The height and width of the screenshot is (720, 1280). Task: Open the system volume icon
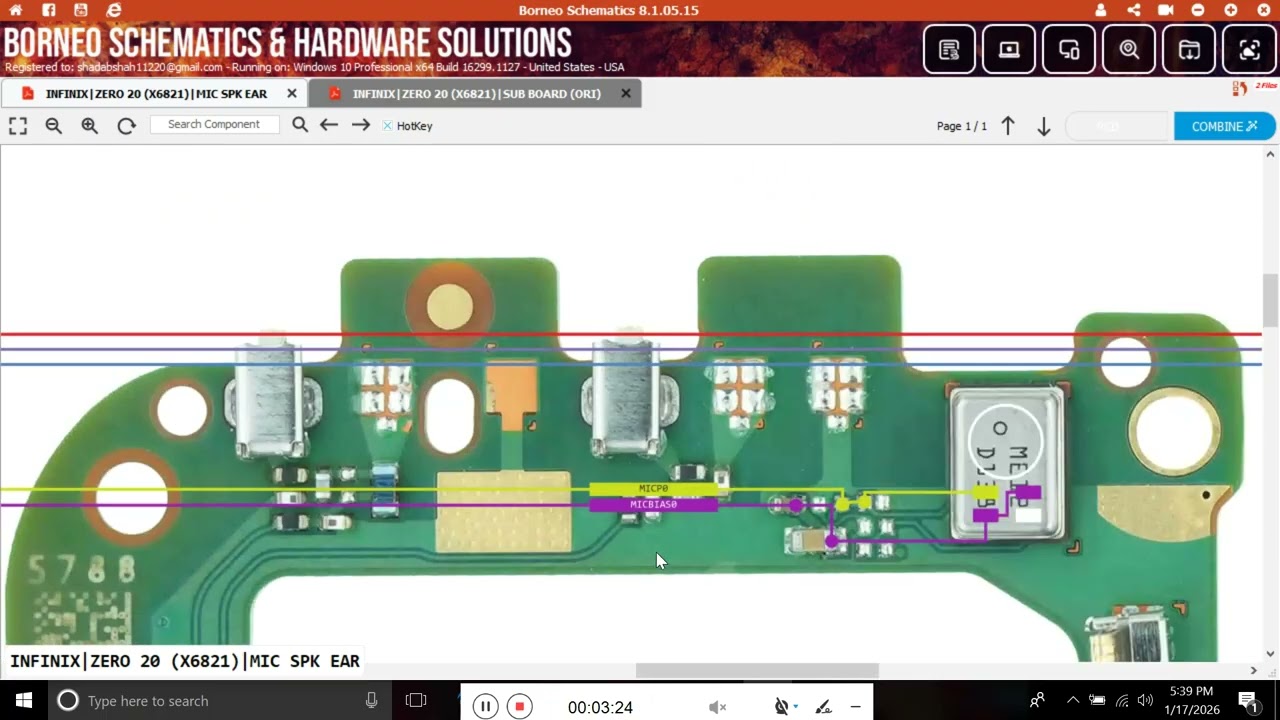1145,700
